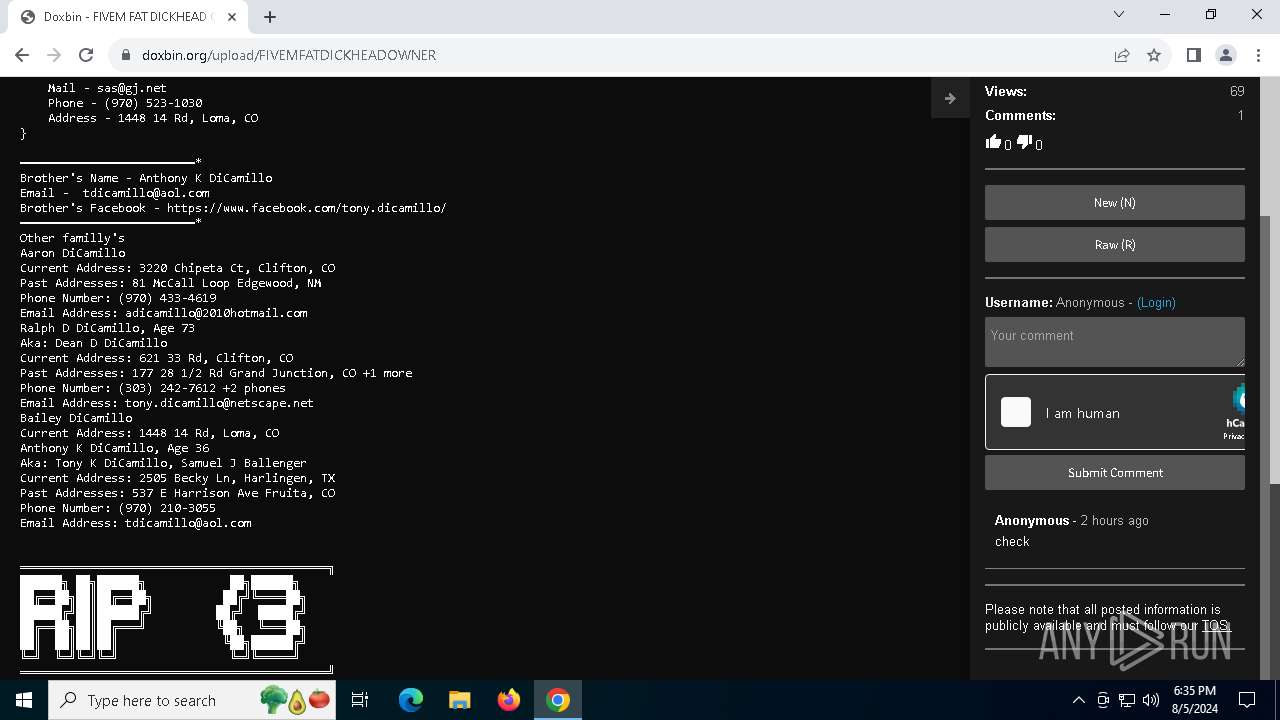Open the TOS link
This screenshot has height=720, width=1280.
click(1214, 626)
